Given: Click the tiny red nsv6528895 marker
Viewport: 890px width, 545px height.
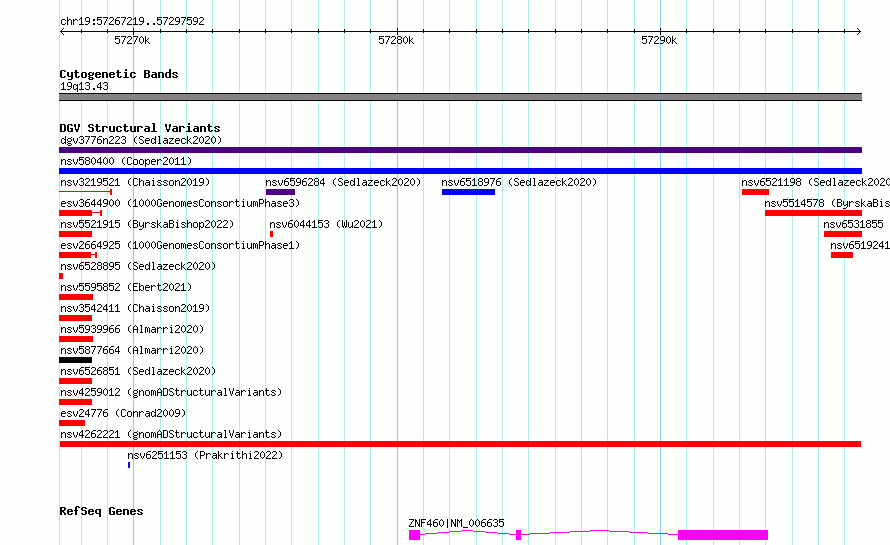Looking at the screenshot, I should click(61, 276).
